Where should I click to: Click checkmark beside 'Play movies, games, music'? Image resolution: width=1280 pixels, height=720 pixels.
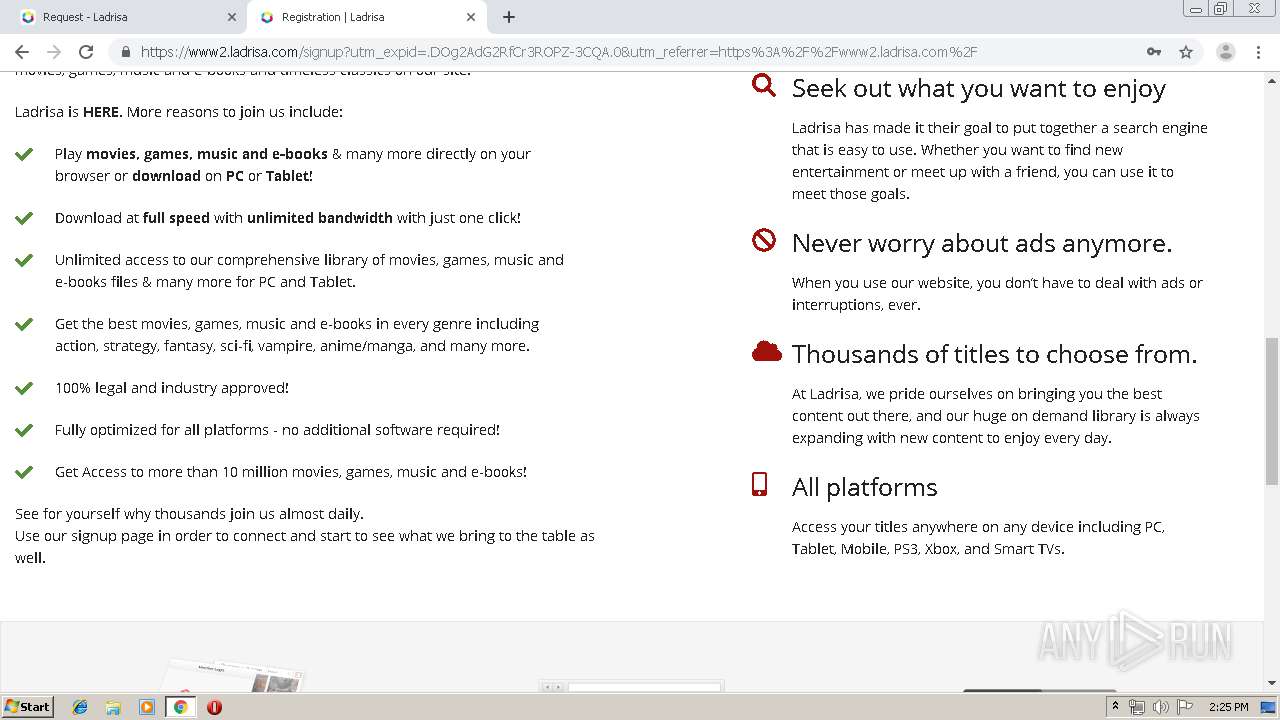(x=24, y=154)
